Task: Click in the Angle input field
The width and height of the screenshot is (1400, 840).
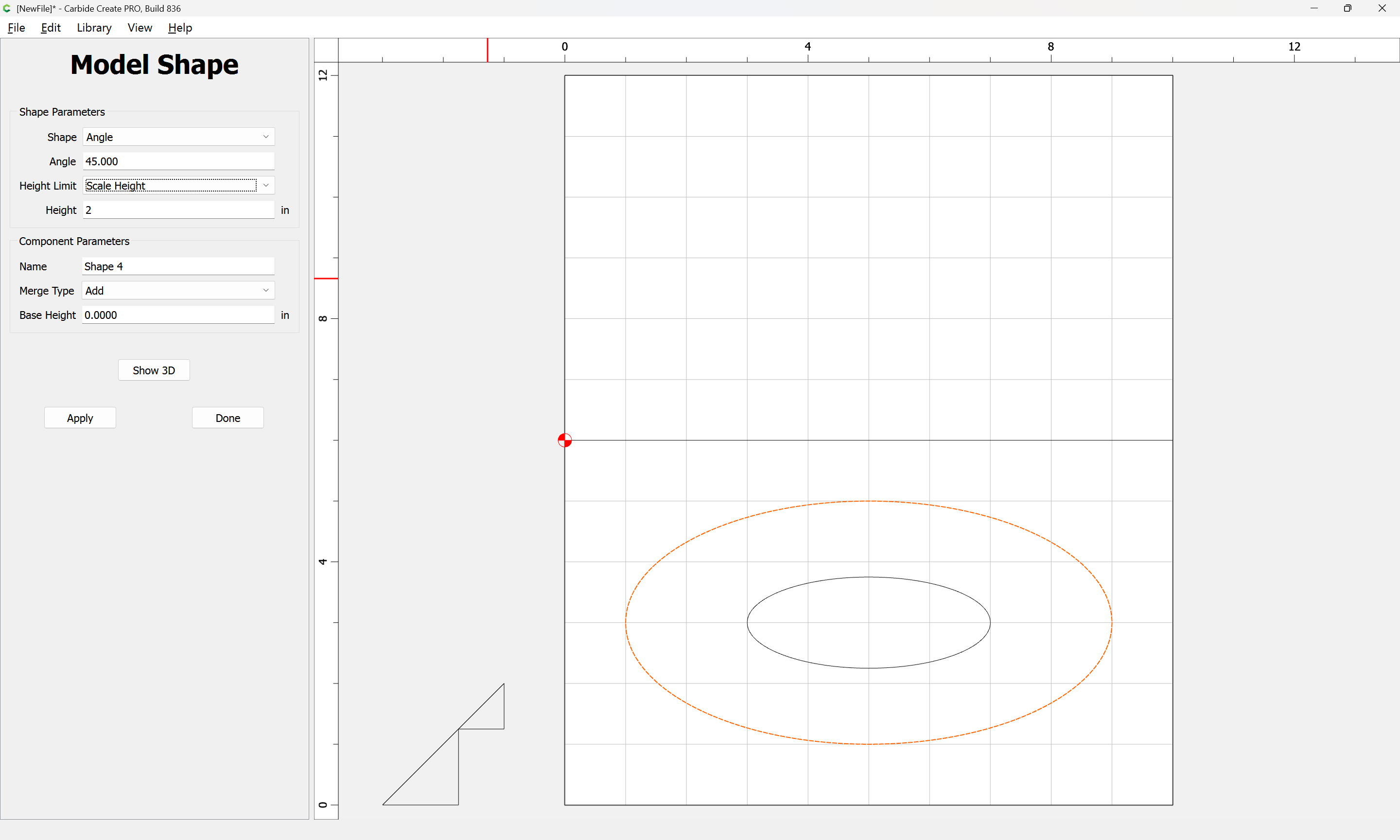Action: [178, 161]
